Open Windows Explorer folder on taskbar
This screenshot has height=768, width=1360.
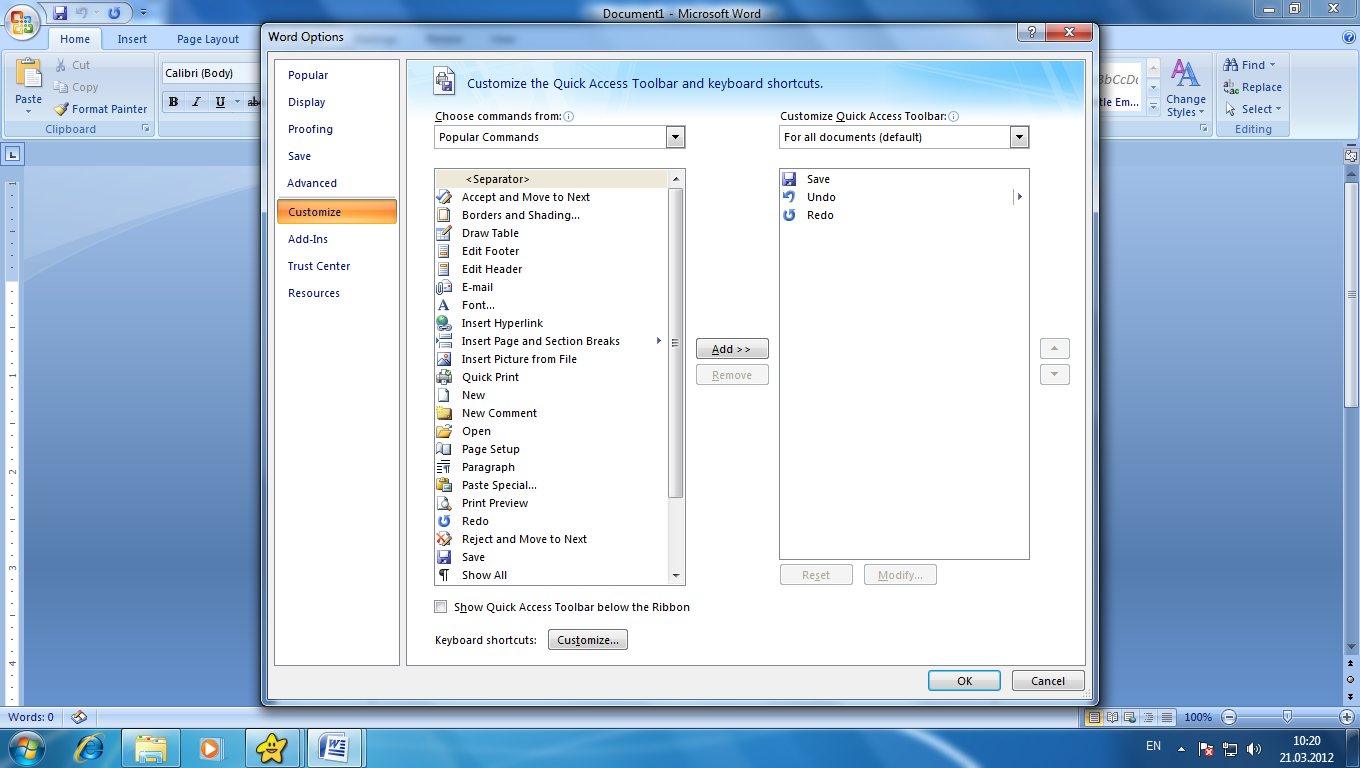150,747
